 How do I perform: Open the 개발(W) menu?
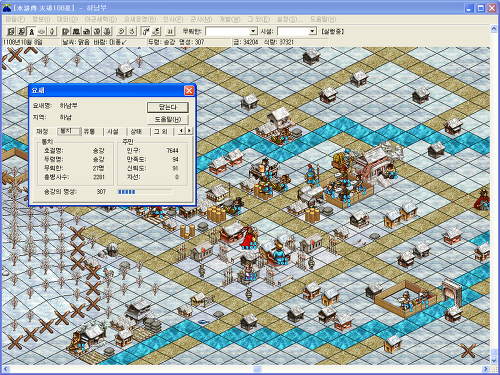[x=230, y=19]
